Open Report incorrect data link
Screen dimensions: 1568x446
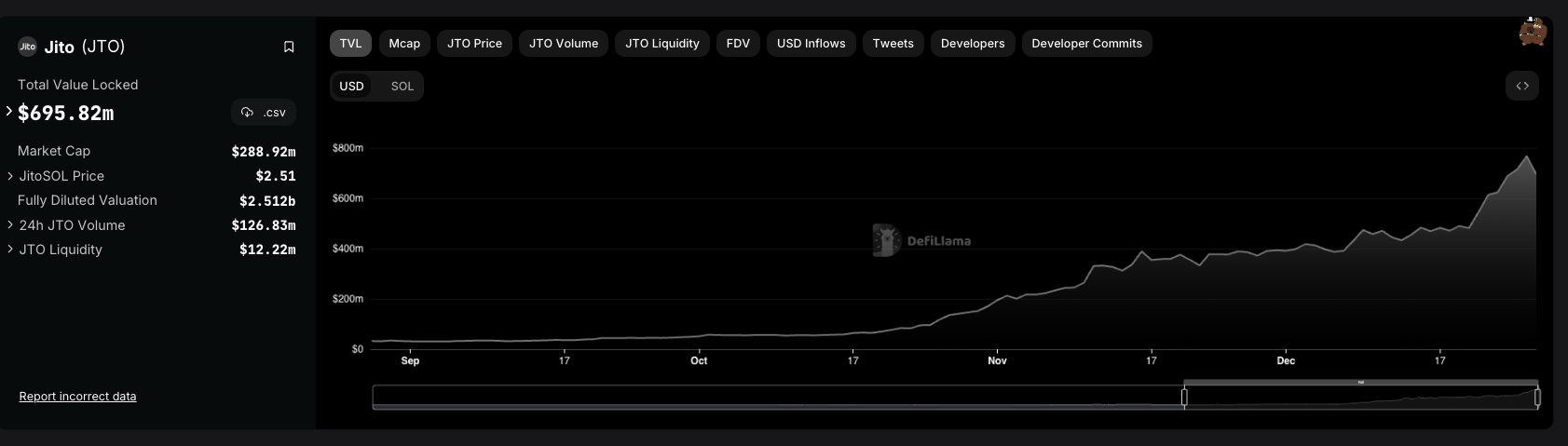[x=77, y=396]
